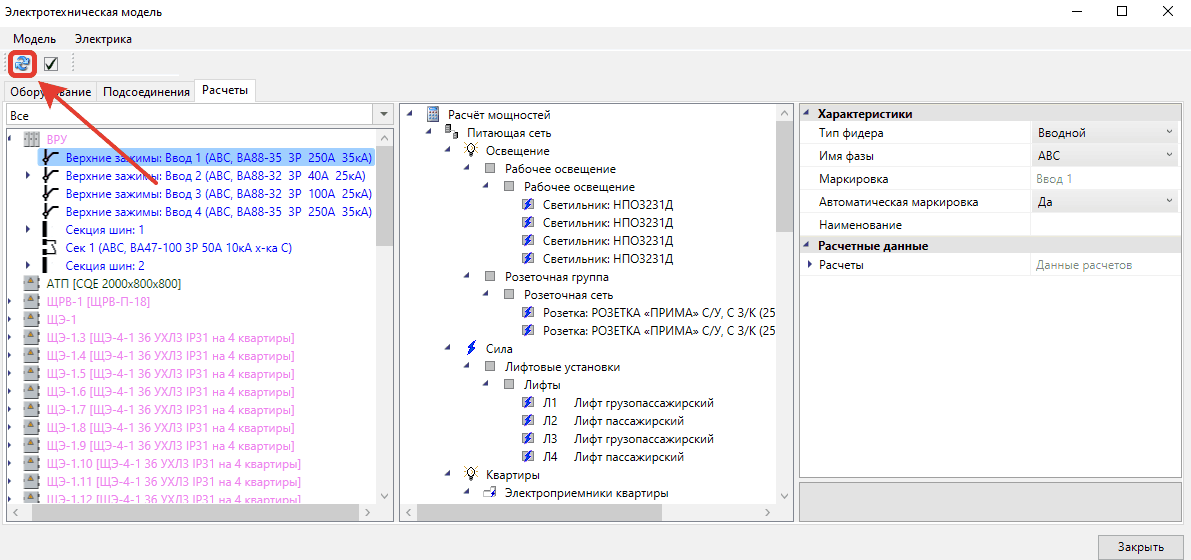Click the refresh model toolbar icon
Image resolution: width=1191 pixels, height=560 pixels.
coord(22,64)
